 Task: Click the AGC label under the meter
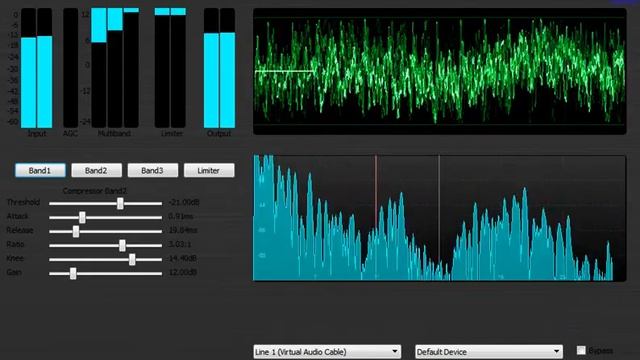point(70,133)
